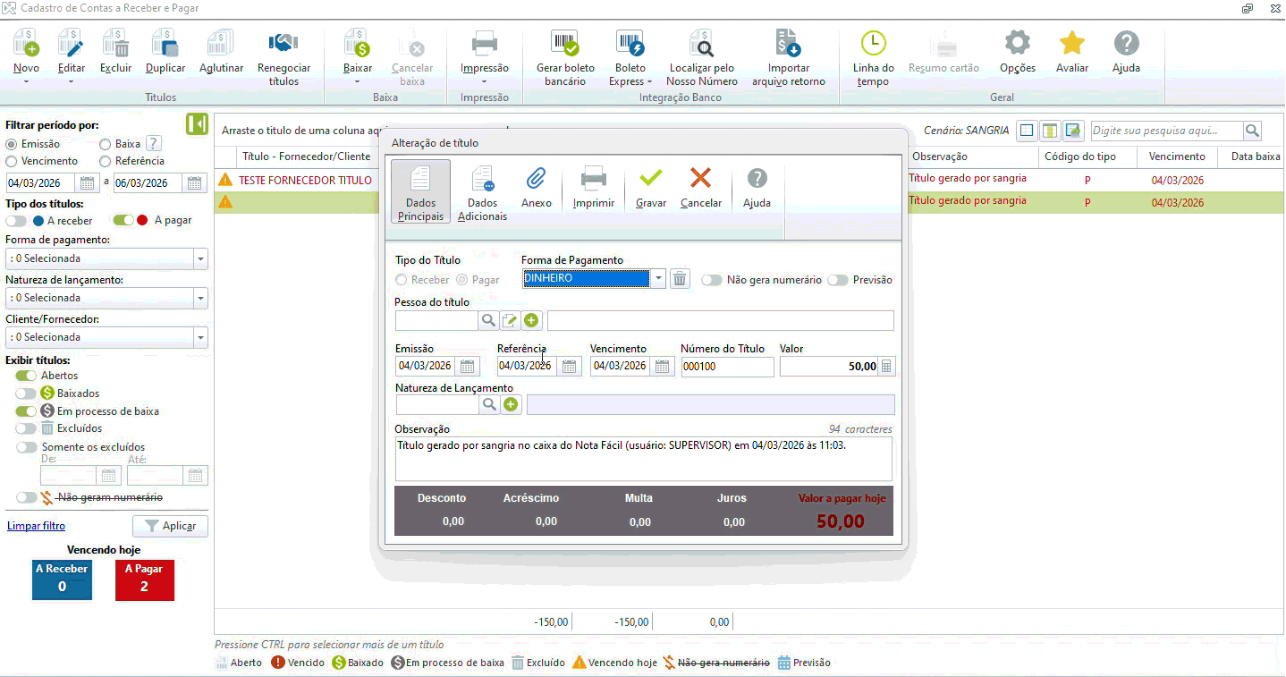Open the calendar for filter end date 06/03/2026
The image size is (1286, 677).
coord(193,183)
